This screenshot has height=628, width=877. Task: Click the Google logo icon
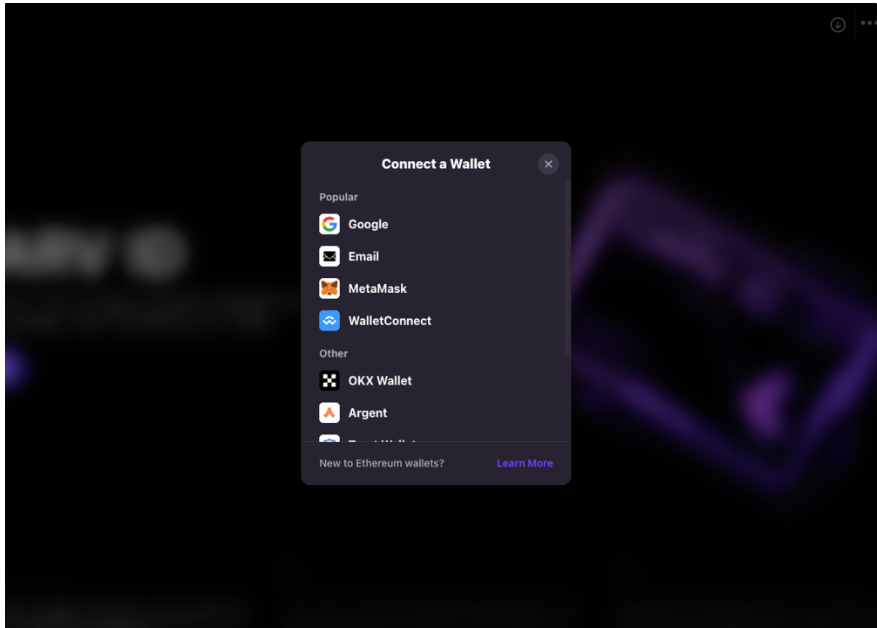coord(329,224)
